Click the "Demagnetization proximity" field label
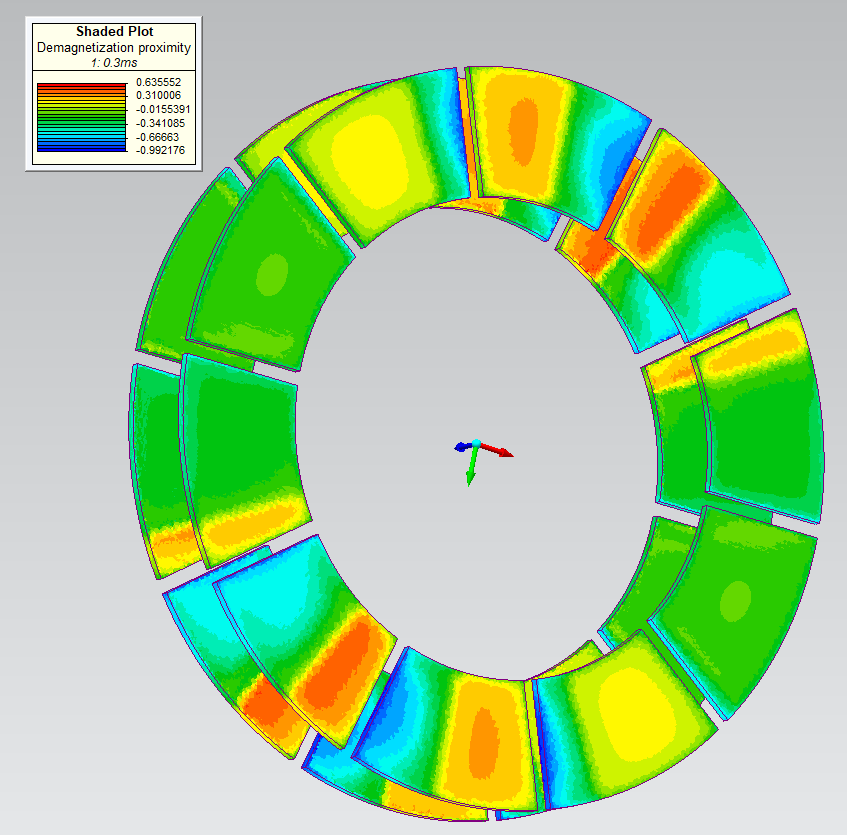The image size is (847, 835). pos(113,47)
